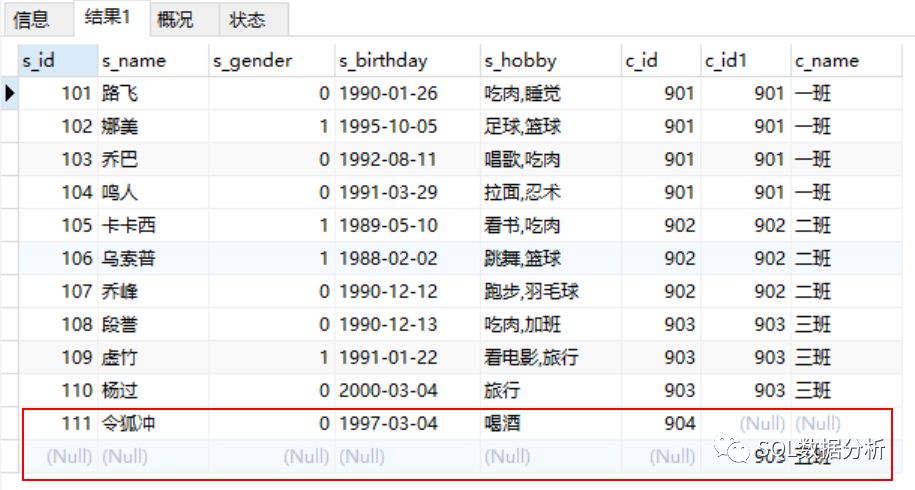Open the 状态 tab

(x=254, y=20)
